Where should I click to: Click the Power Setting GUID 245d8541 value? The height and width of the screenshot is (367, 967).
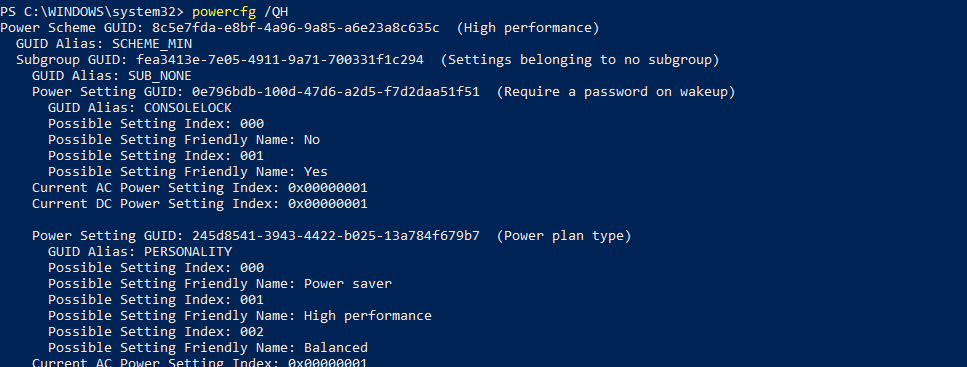point(336,236)
